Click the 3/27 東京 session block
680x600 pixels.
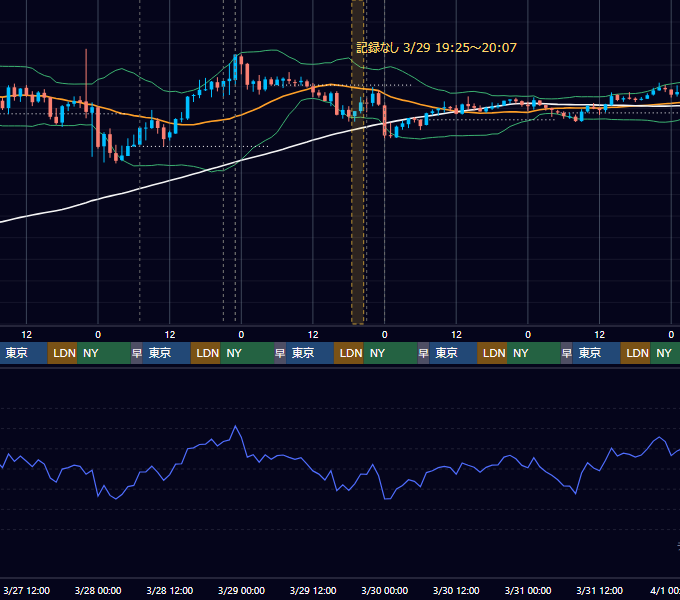click(23, 353)
